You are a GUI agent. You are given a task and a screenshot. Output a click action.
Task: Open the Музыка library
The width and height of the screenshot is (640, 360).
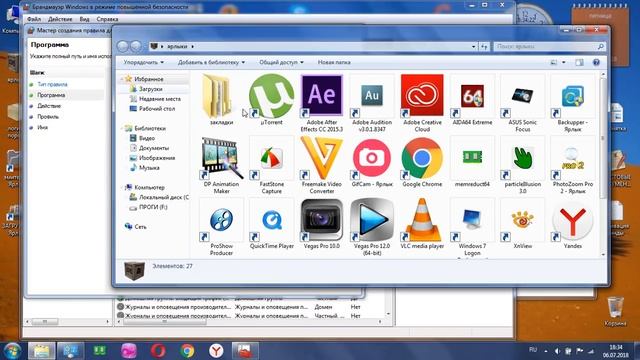(149, 167)
